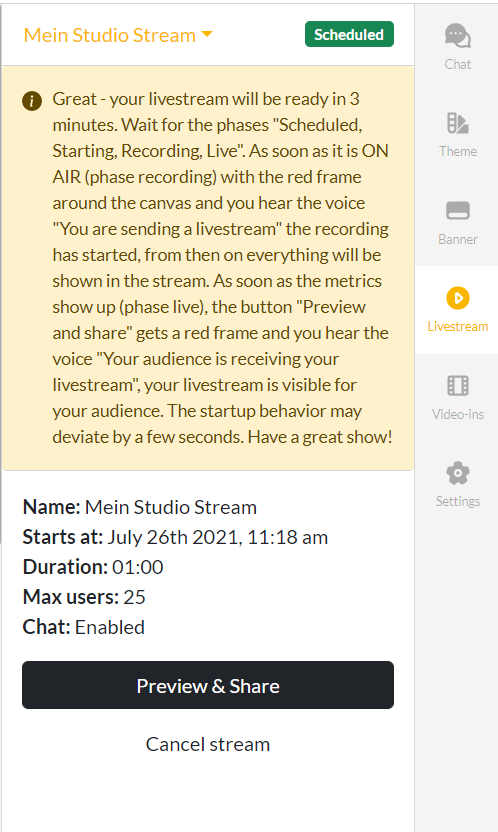
Task: Click the green Scheduled status badge
Action: tap(349, 34)
